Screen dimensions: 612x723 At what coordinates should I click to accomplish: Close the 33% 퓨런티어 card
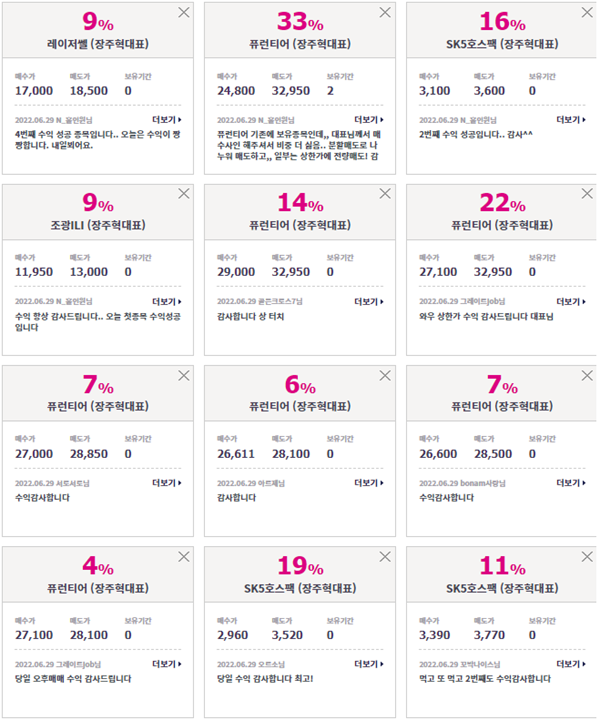[x=385, y=12]
